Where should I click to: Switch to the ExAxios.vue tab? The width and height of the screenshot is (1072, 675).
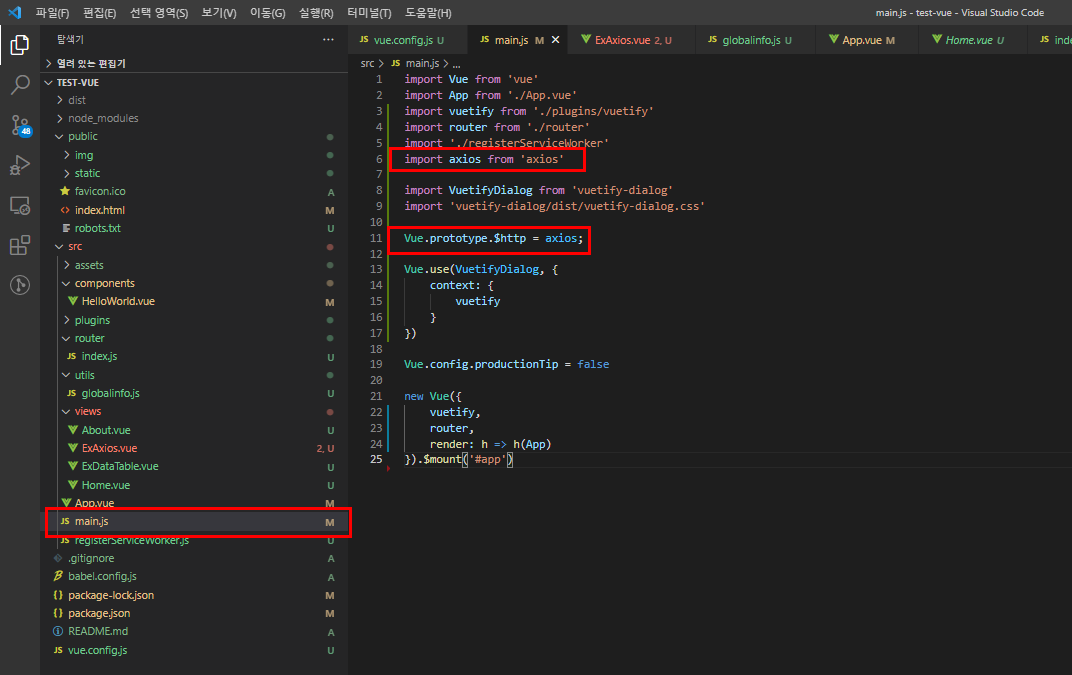(x=632, y=40)
